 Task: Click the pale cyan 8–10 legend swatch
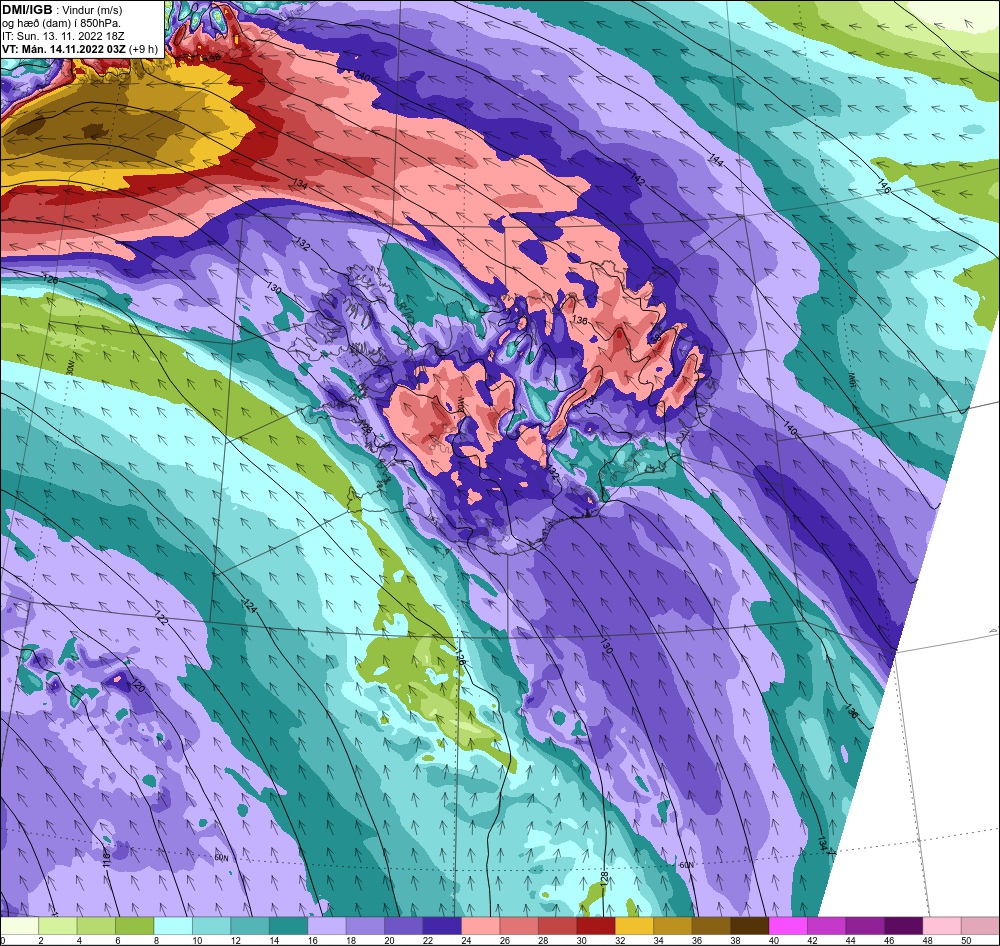coord(173,926)
